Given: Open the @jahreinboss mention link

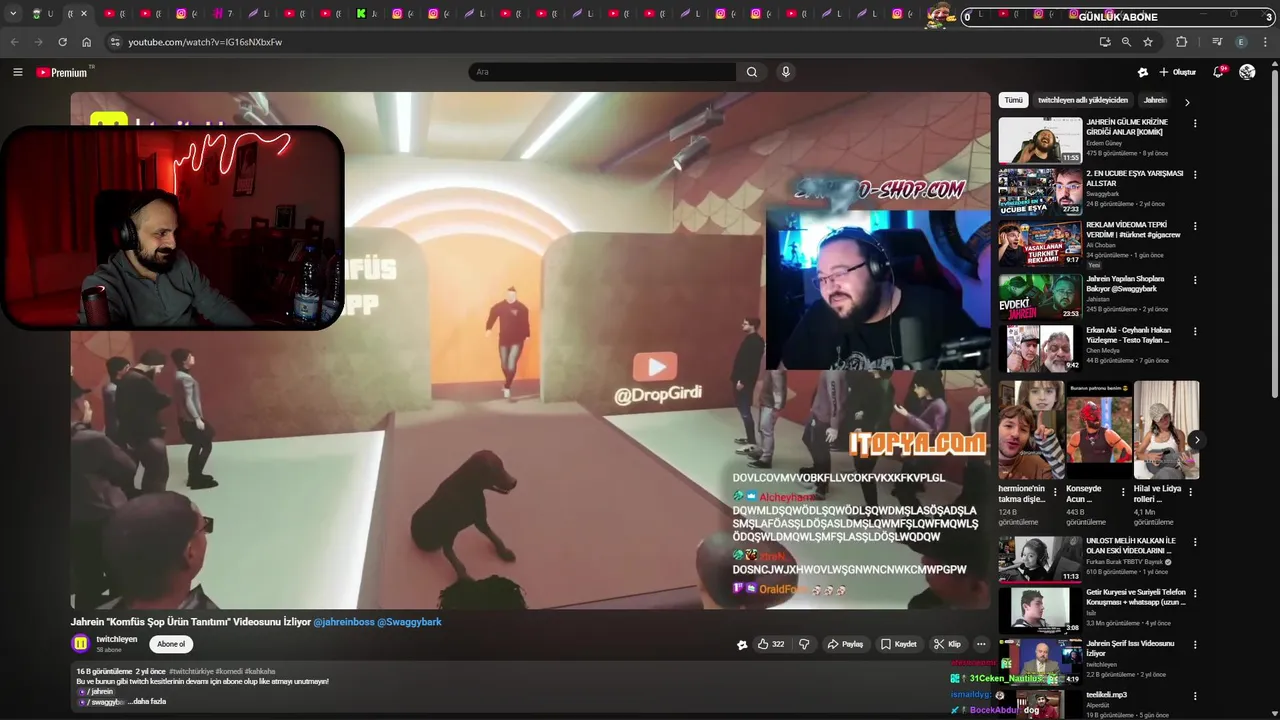Looking at the screenshot, I should click(343, 622).
